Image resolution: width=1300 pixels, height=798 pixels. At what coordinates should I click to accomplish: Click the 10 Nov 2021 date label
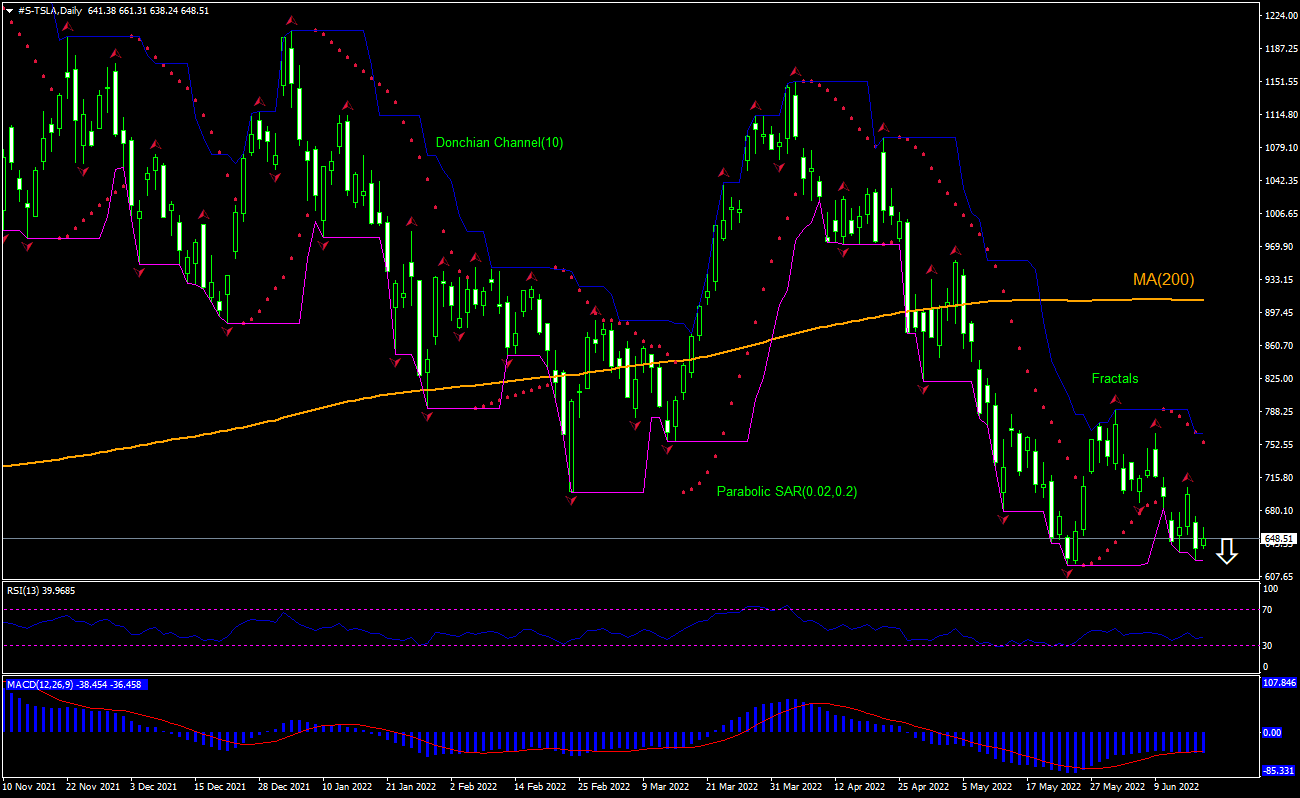point(31,787)
